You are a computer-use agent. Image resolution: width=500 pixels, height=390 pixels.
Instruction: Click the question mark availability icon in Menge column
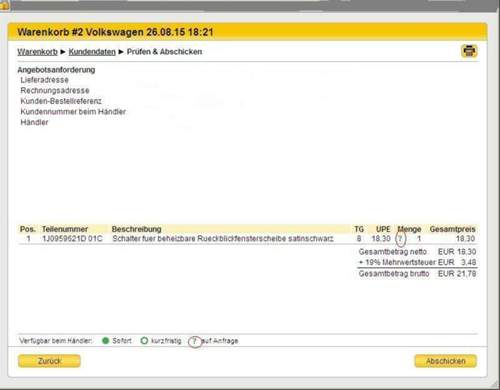400,239
